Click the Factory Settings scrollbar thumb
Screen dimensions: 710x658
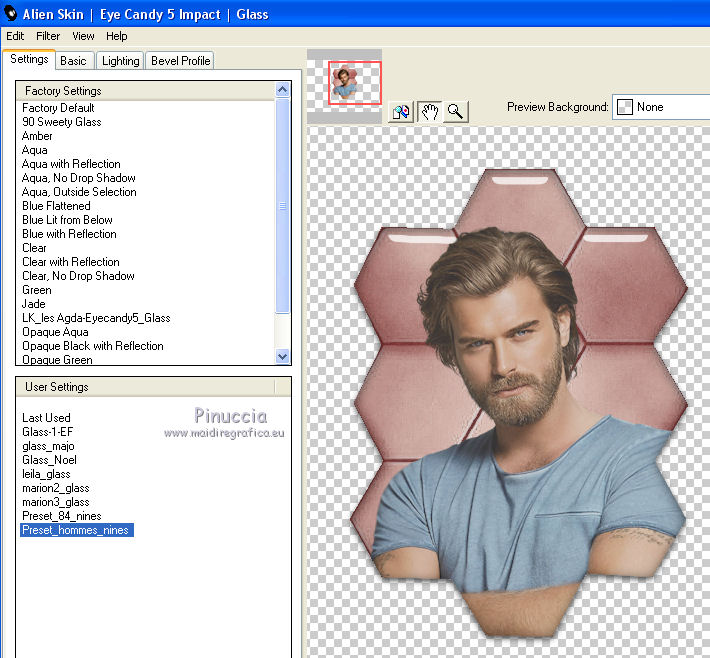click(283, 206)
